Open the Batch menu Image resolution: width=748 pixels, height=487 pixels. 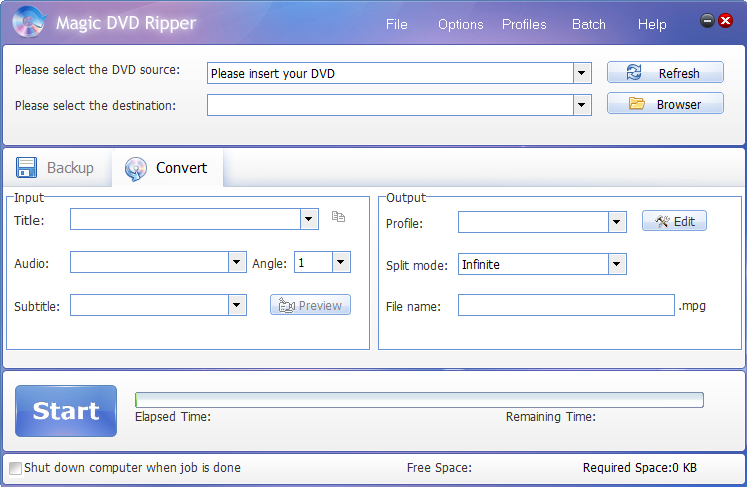tap(589, 24)
